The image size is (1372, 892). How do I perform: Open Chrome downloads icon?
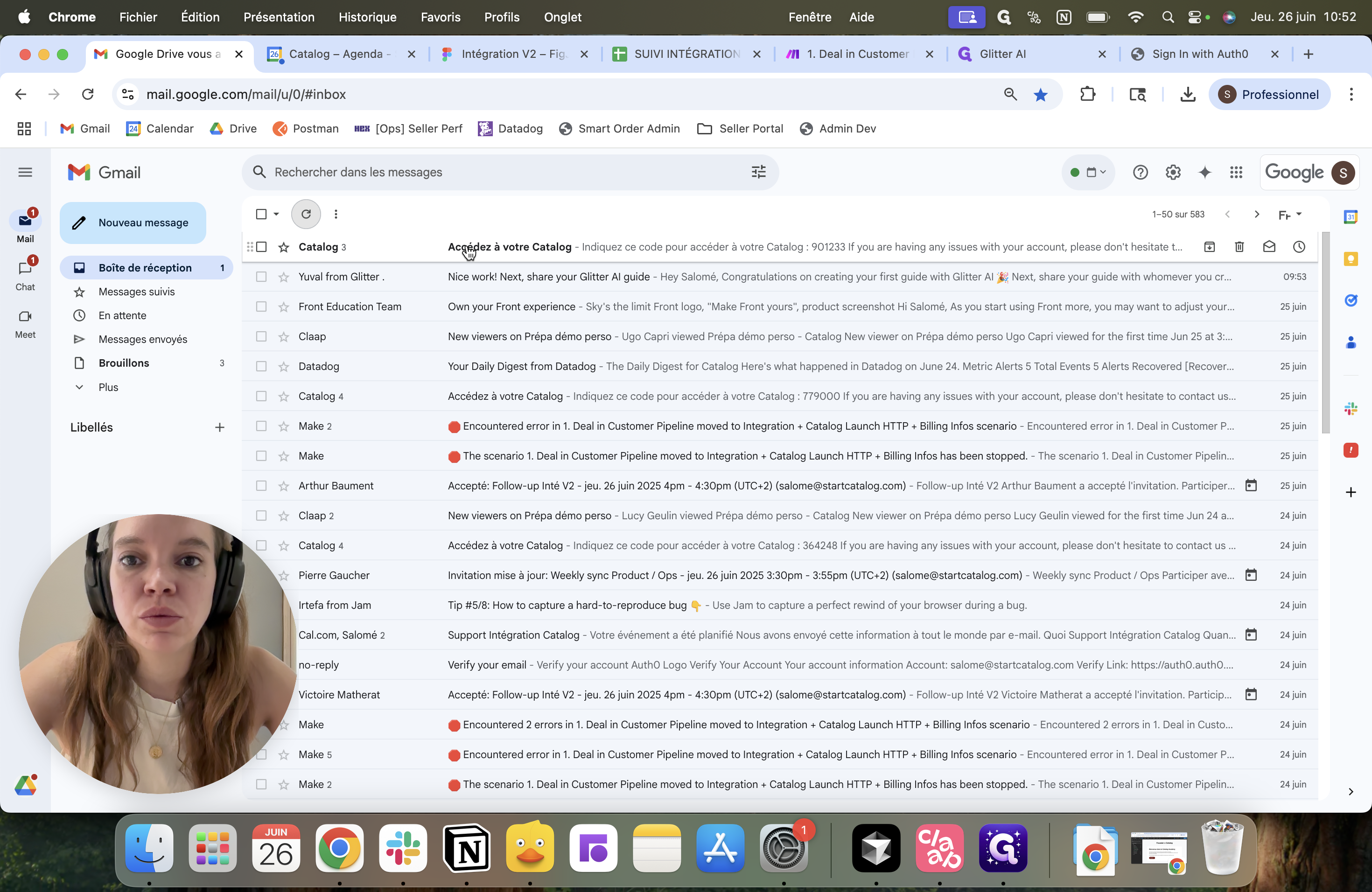(1188, 95)
